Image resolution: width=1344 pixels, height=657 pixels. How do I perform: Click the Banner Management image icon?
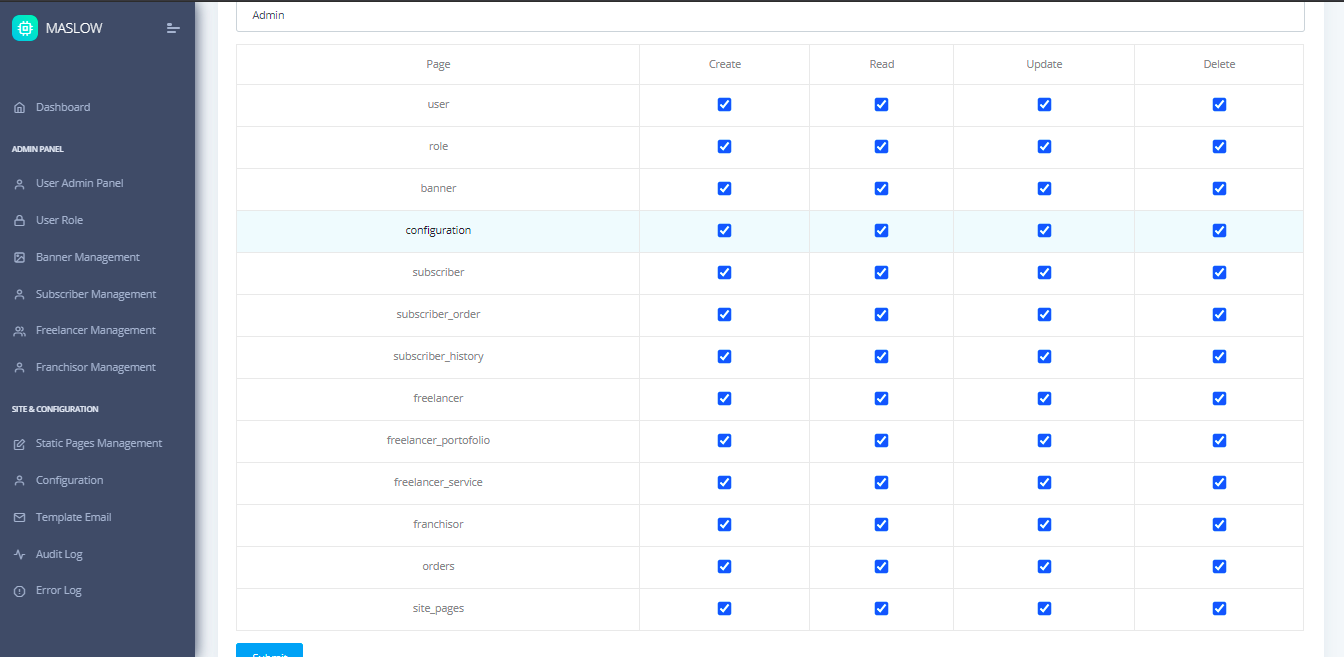click(x=19, y=257)
